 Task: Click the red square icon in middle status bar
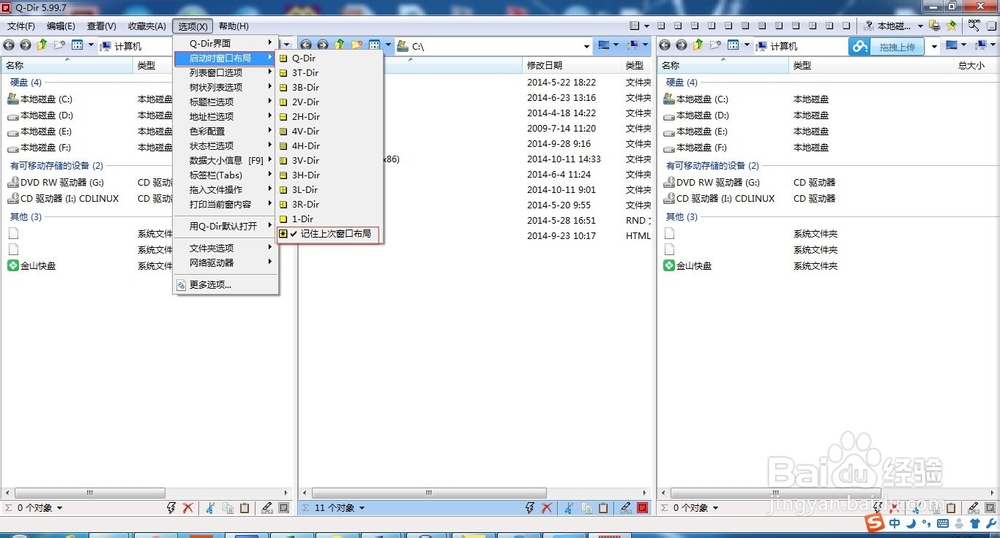pyautogui.click(x=642, y=508)
